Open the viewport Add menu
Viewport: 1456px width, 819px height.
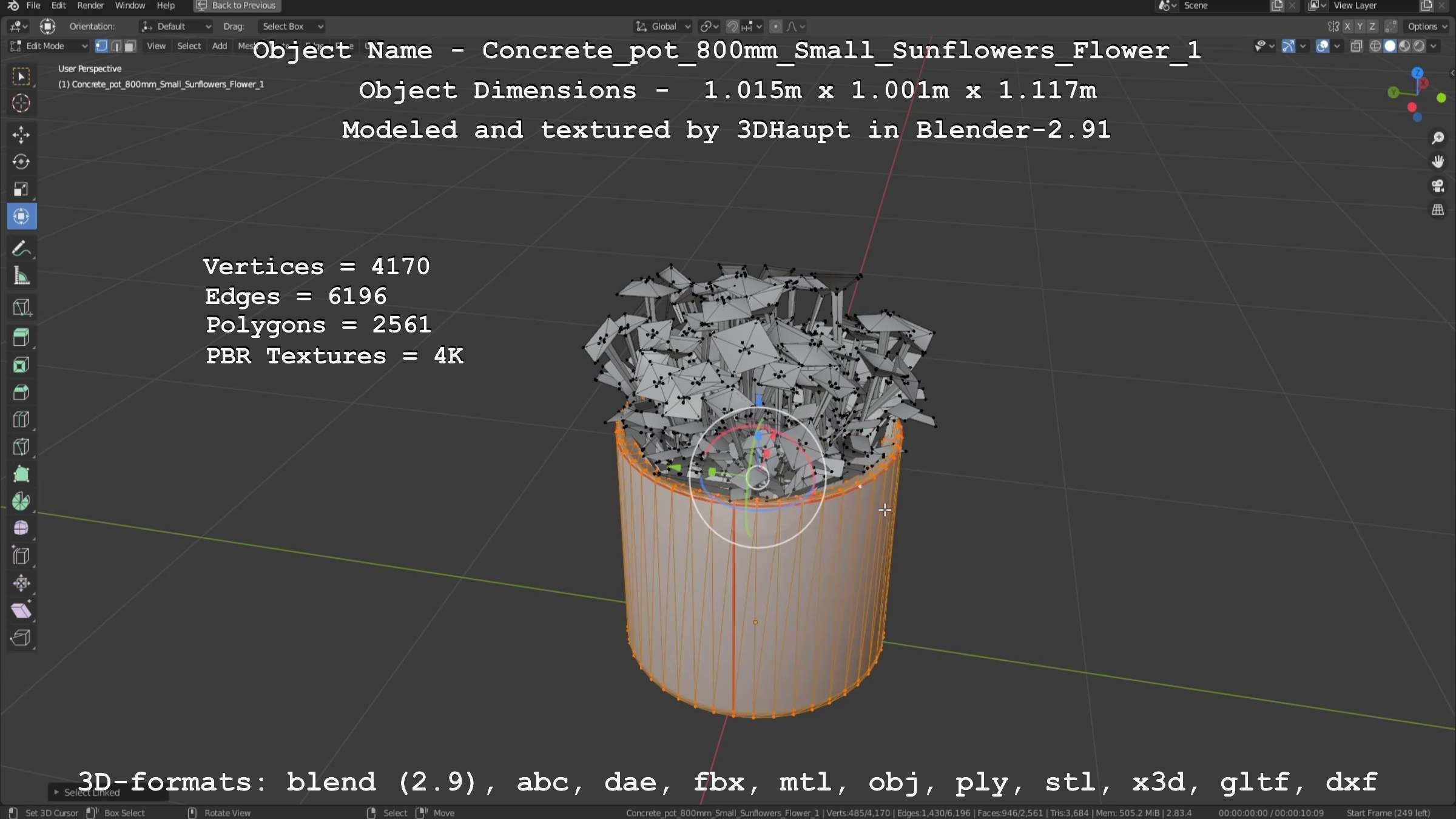coord(220,46)
